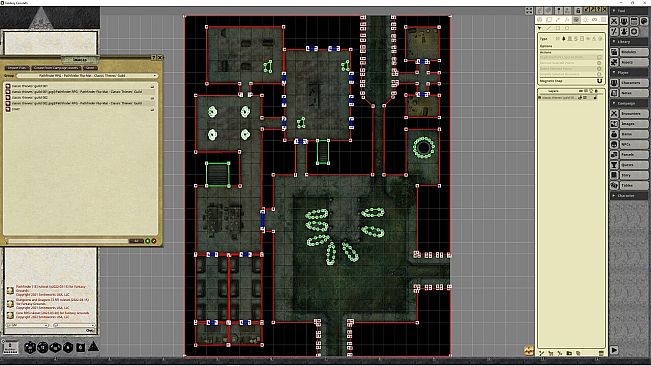Select the wall occluder type icon
Screen dimensions: 651x366
[x=558, y=39]
